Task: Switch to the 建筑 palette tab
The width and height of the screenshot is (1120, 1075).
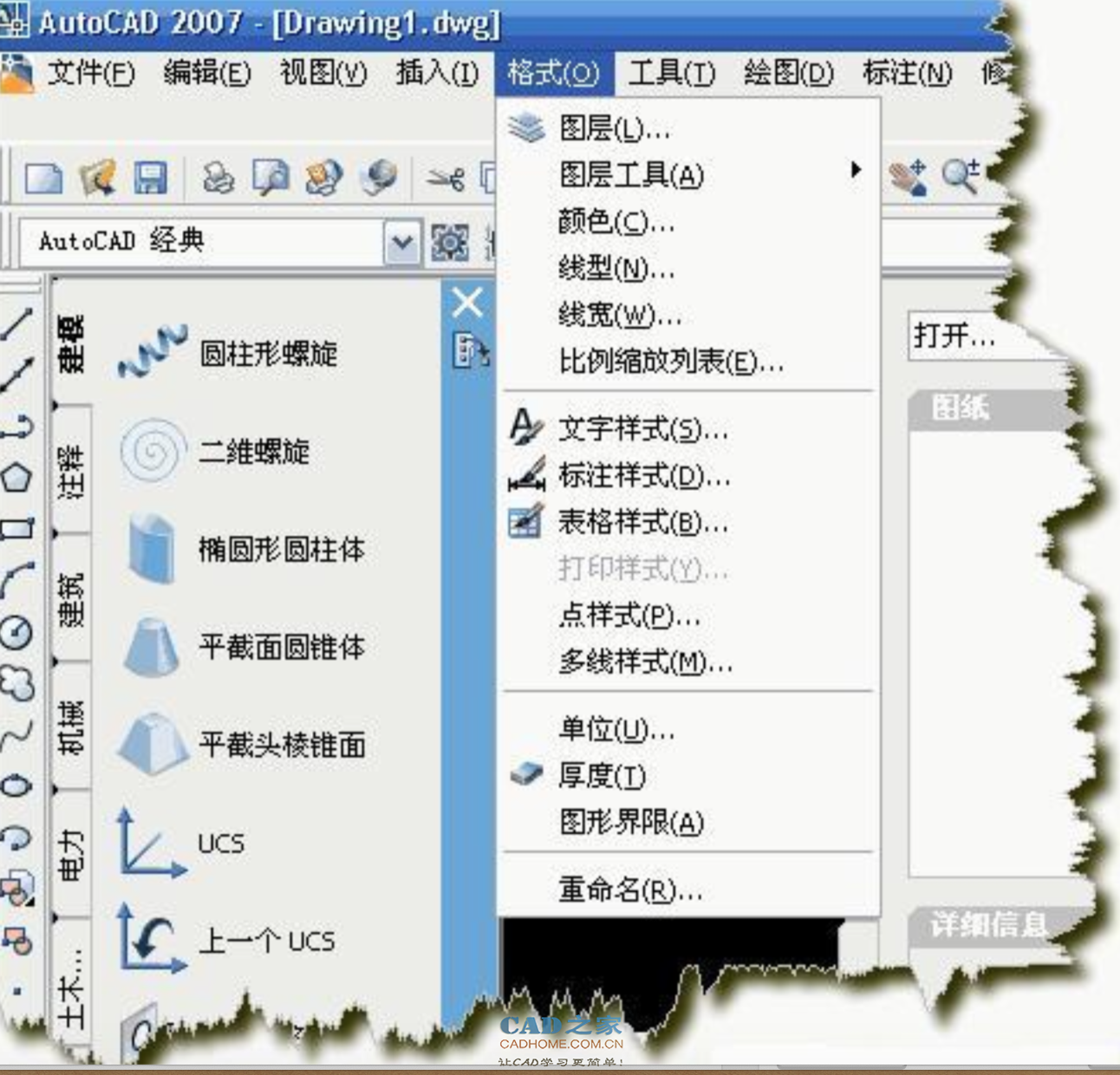Action: [72, 599]
